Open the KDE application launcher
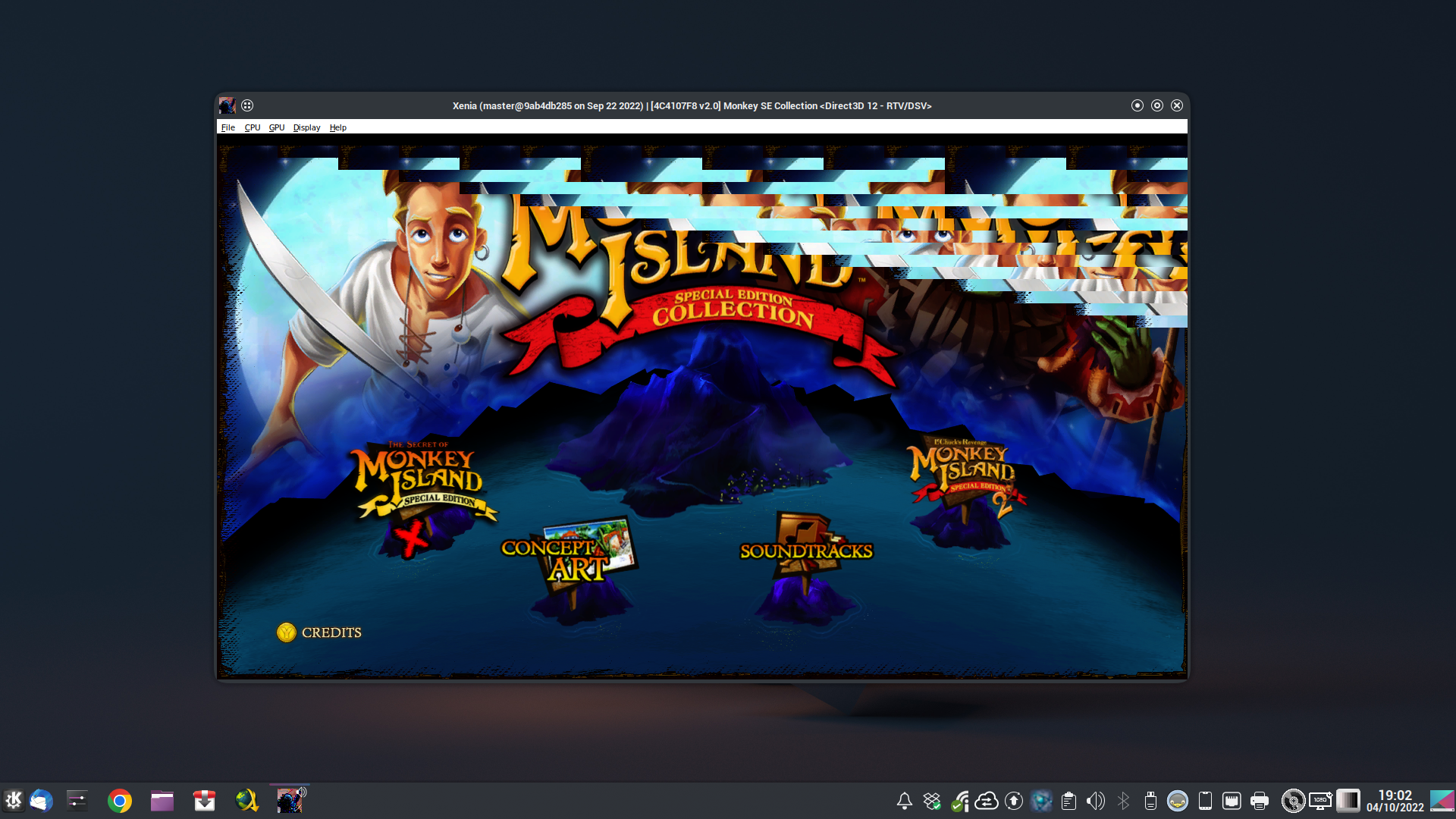Image resolution: width=1456 pixels, height=819 pixels. click(x=14, y=801)
